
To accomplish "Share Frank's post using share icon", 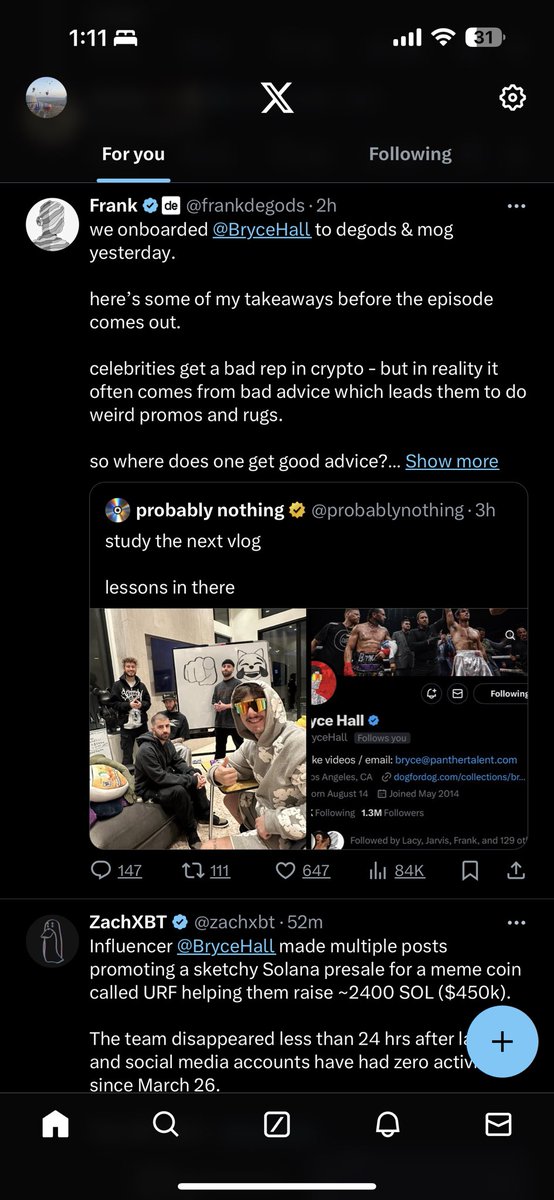I will click(x=516, y=870).
